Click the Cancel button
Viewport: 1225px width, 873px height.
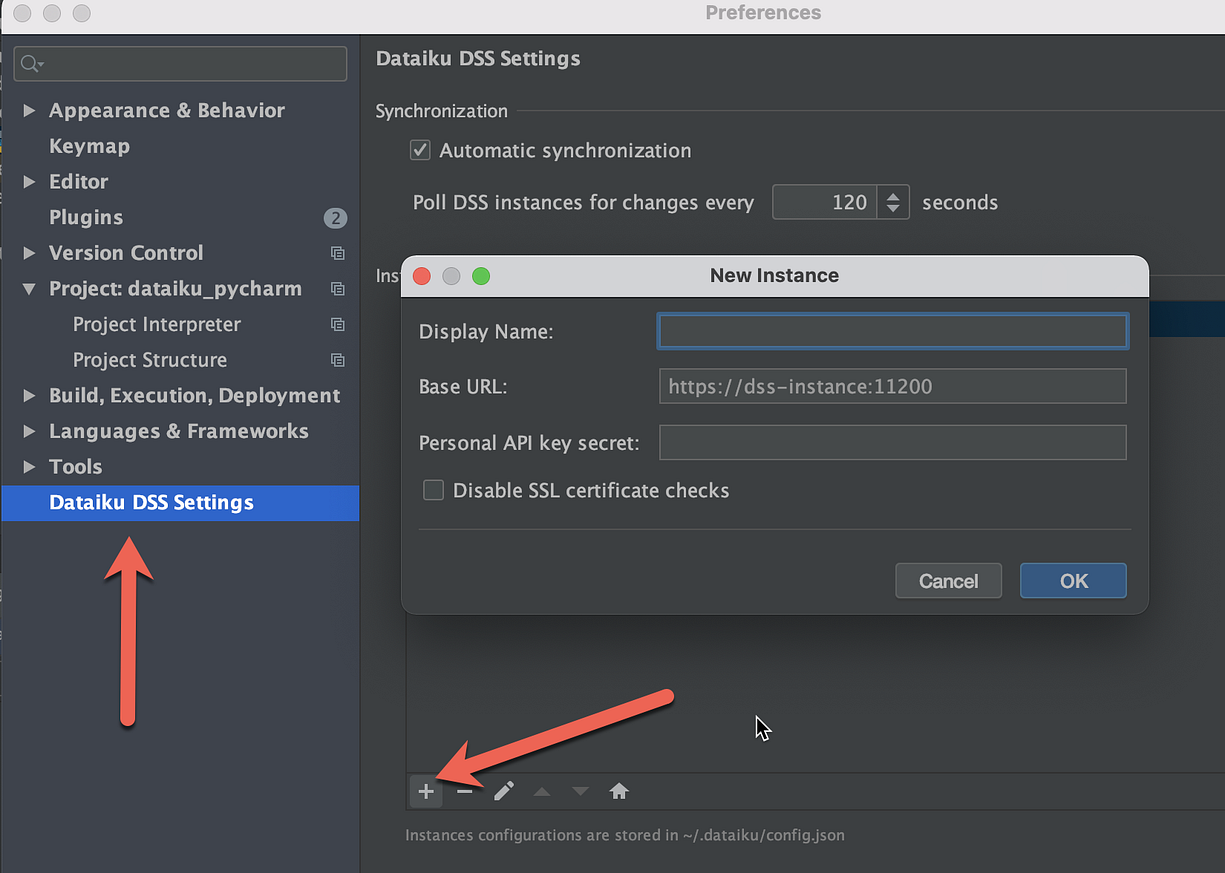[x=947, y=580]
